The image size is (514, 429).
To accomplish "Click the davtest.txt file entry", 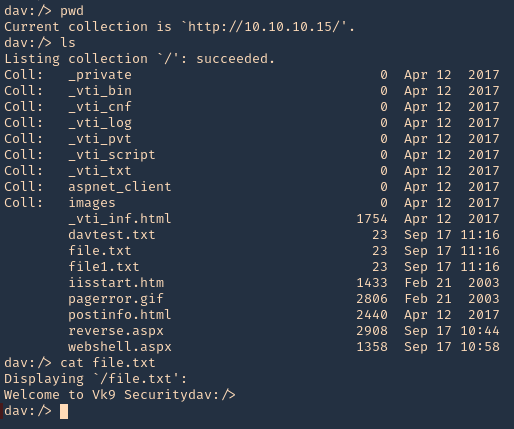I will coord(112,235).
